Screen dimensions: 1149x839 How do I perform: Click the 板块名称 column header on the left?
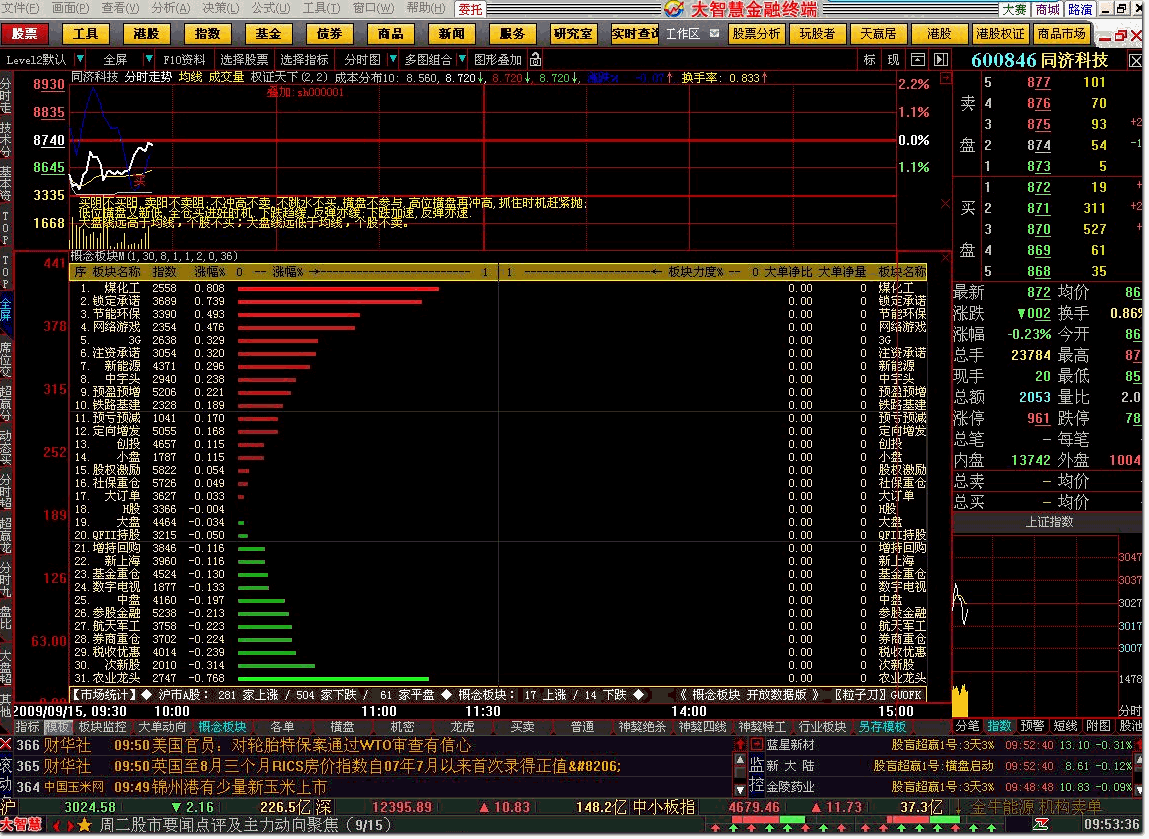tap(116, 272)
